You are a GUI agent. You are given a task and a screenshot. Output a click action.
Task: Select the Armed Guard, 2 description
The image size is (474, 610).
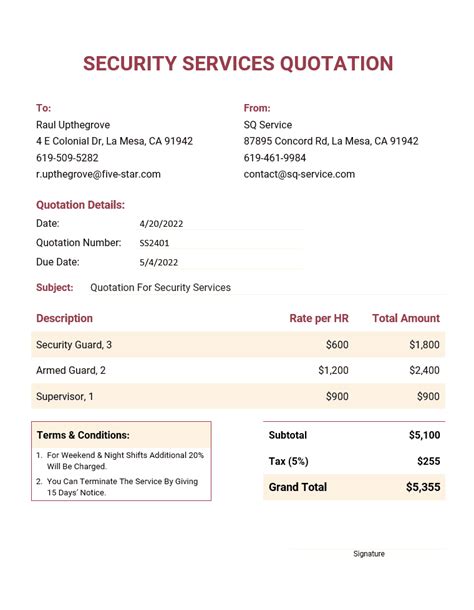pos(71,370)
